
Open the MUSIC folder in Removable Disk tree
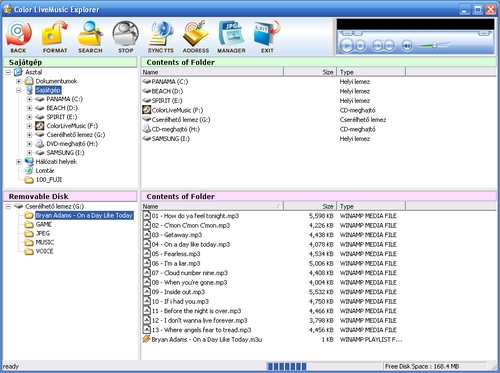click(45, 243)
